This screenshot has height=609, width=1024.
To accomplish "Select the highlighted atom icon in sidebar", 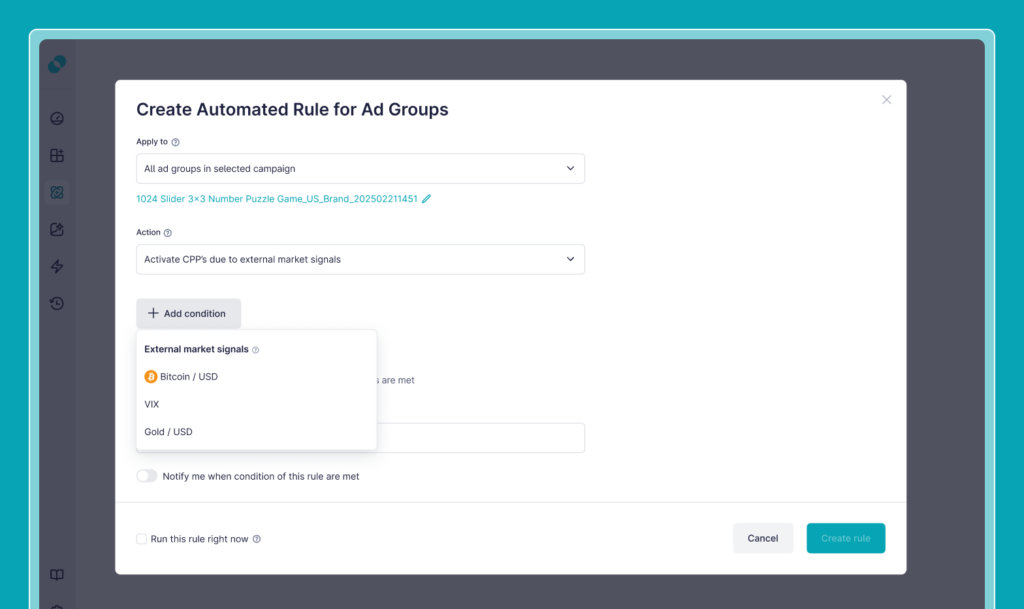I will click(x=57, y=193).
